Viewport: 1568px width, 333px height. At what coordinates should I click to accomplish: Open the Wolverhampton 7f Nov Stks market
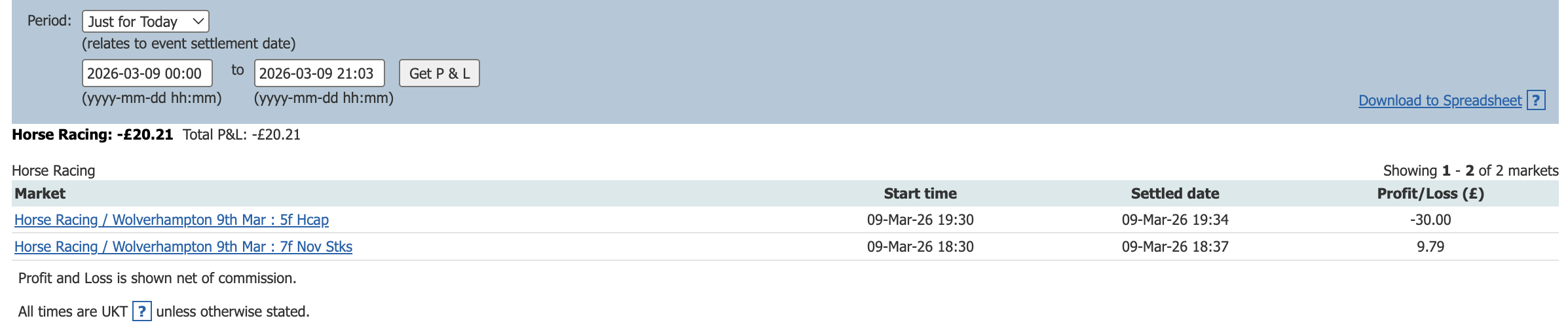(183, 246)
